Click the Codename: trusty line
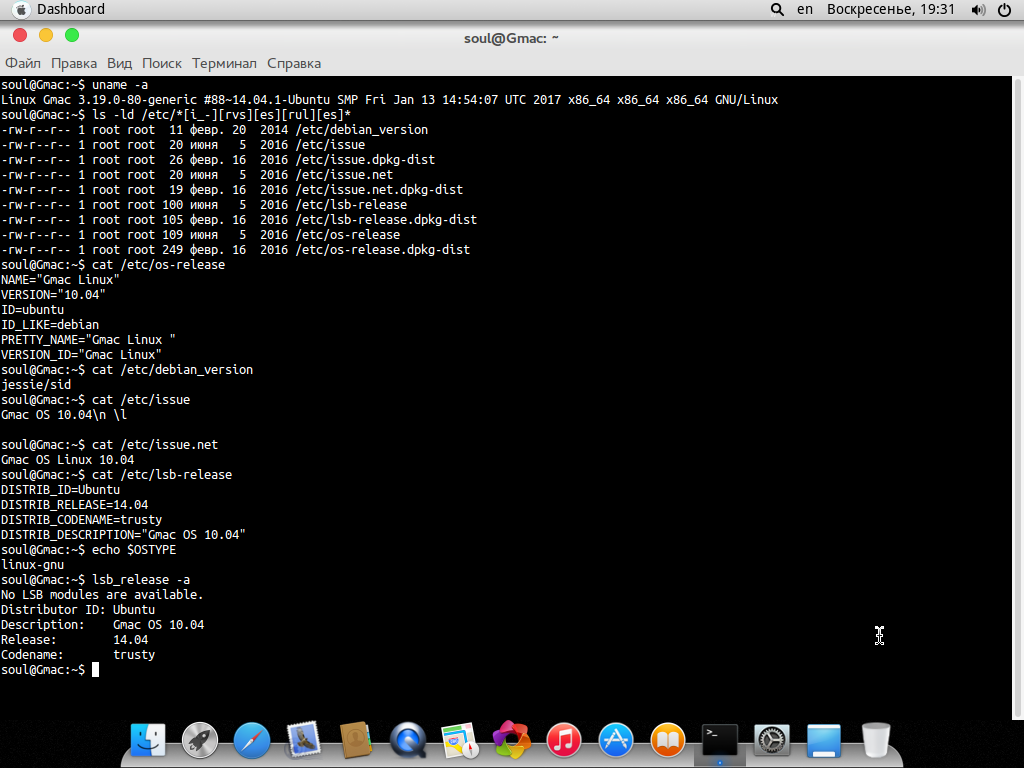The image size is (1024, 768). point(78,654)
